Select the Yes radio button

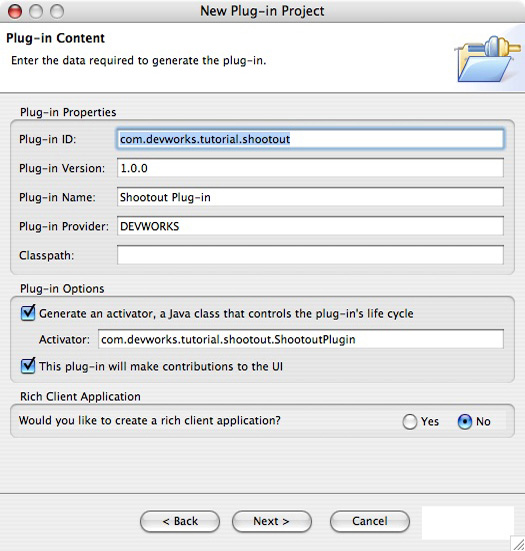pos(410,421)
